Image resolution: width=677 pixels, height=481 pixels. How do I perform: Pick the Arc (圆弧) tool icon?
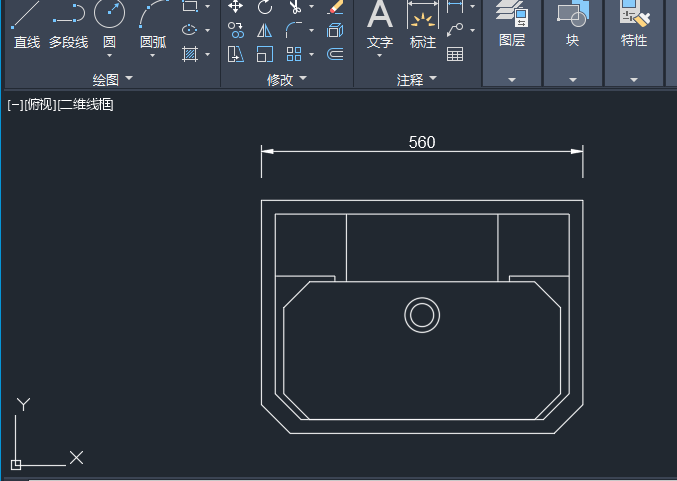click(153, 14)
